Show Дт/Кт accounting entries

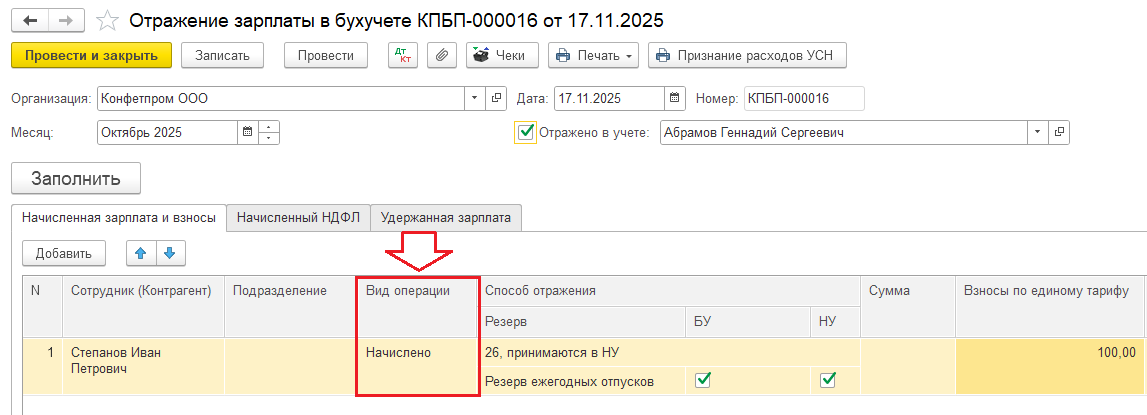pos(404,56)
